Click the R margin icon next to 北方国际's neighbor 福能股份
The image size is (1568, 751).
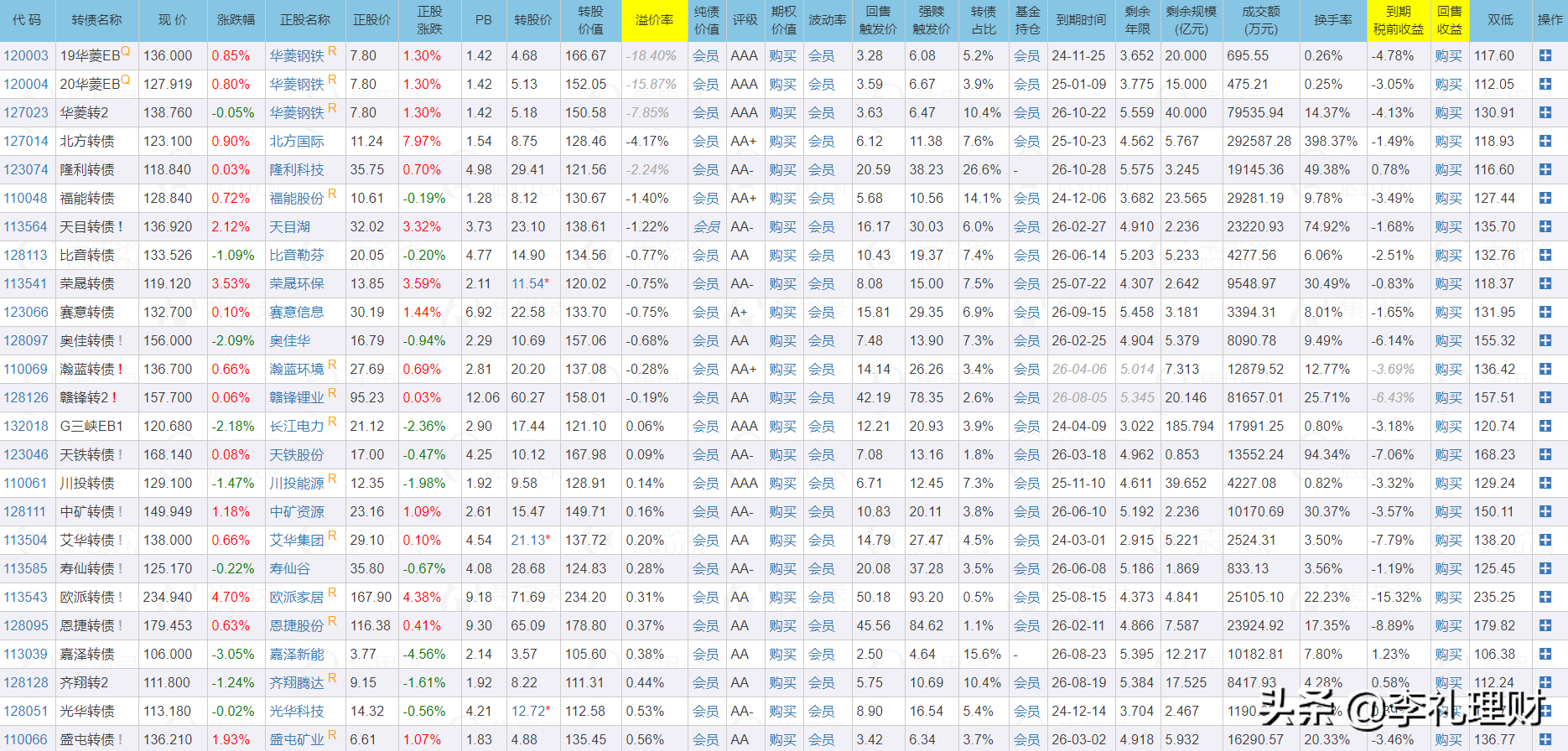tap(332, 194)
